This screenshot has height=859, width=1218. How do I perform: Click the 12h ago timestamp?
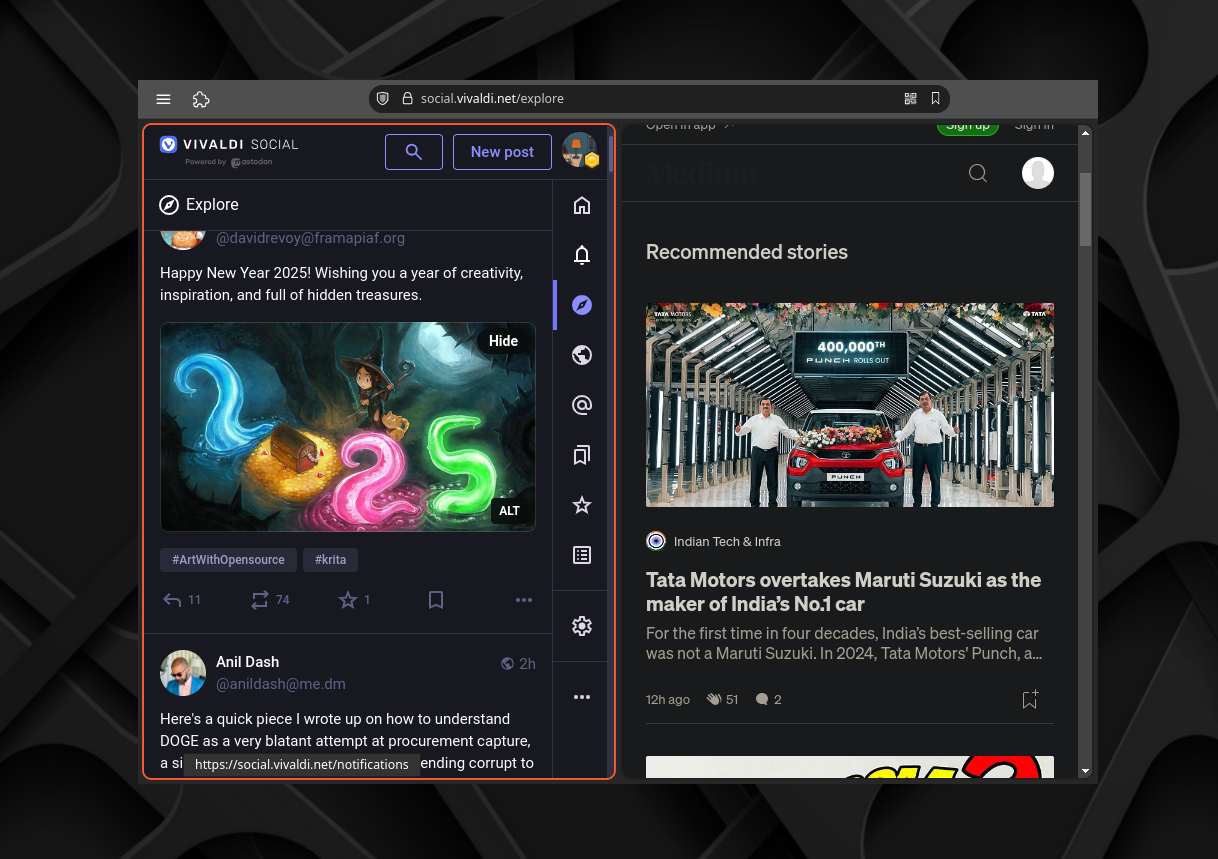(668, 699)
